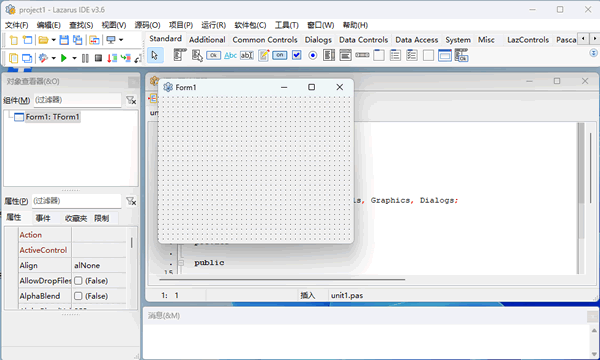Open the dropdown arrow beside Run
Screen dimensions: 600x360
point(74,58)
